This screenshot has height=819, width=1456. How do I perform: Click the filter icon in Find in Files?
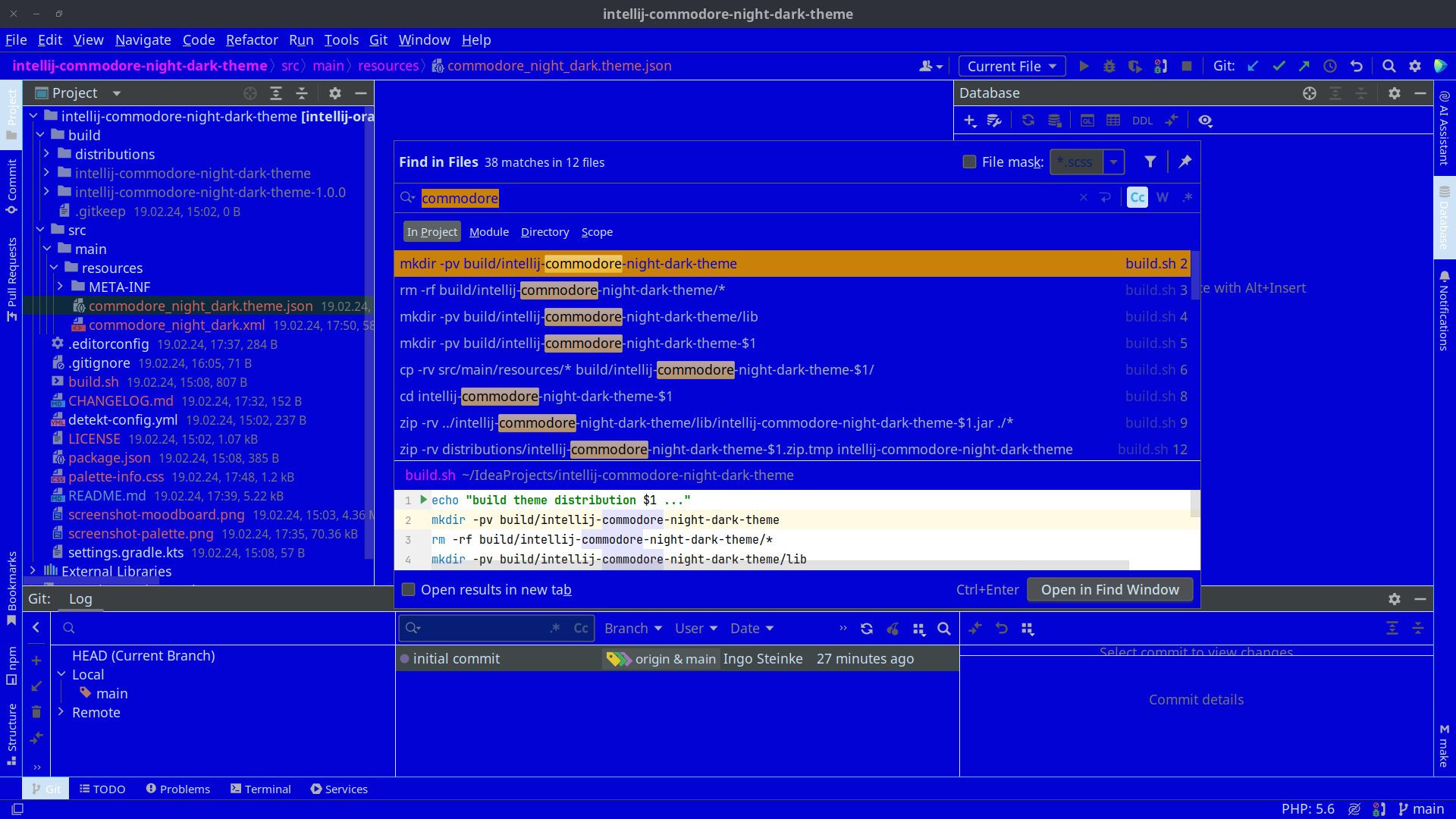coord(1150,162)
